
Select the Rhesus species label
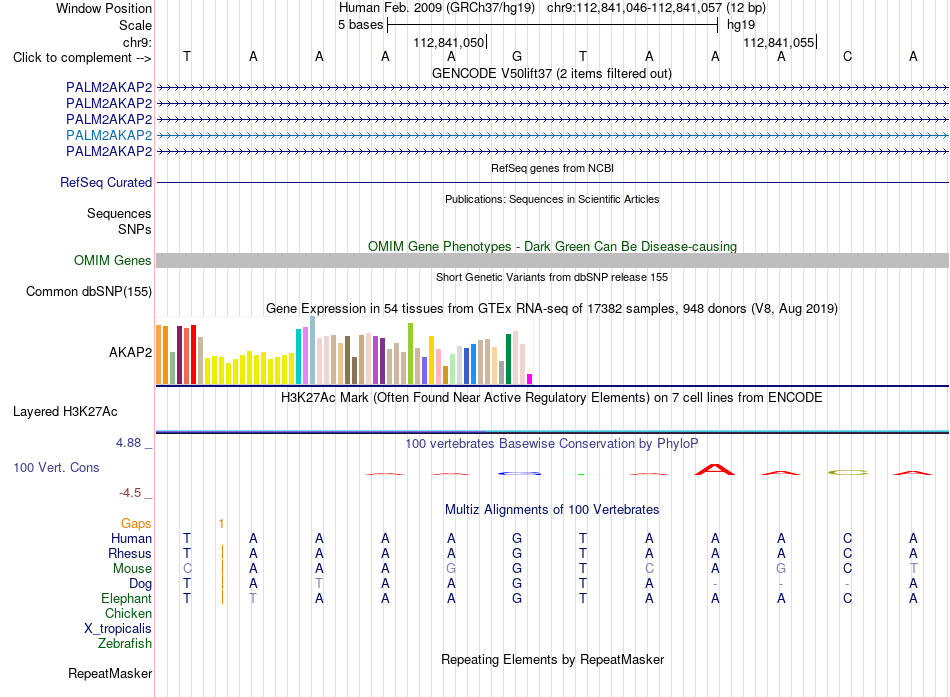coord(130,553)
